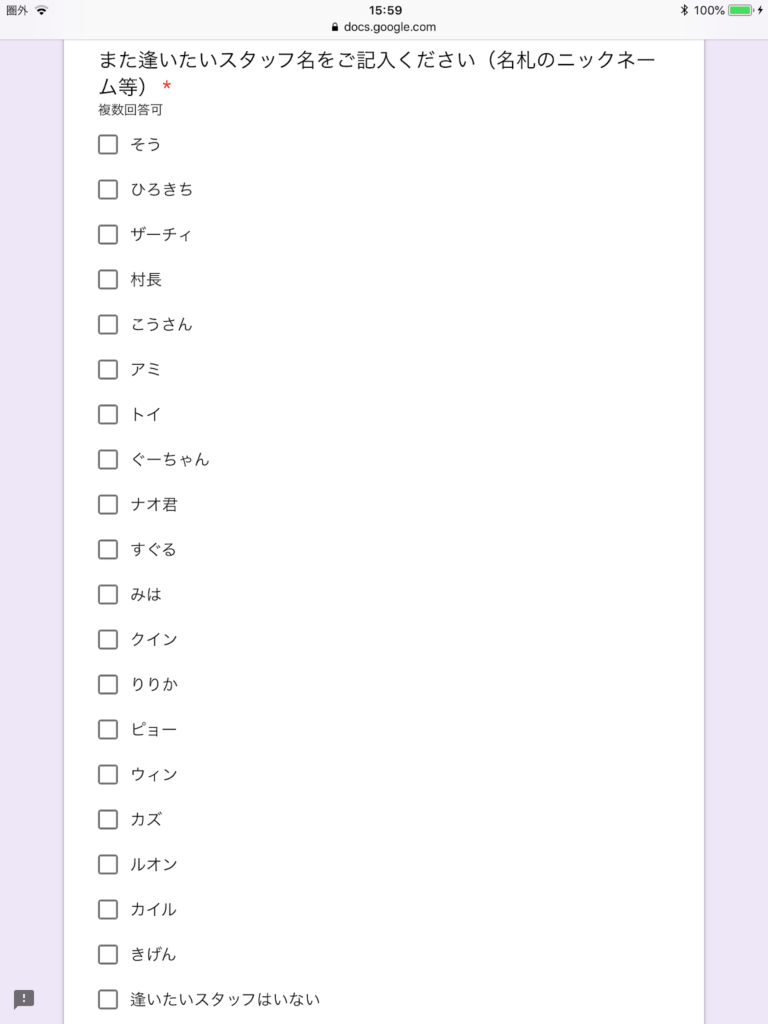Select the ザーチィ checkbox
Viewport: 768px width, 1024px height.
108,234
